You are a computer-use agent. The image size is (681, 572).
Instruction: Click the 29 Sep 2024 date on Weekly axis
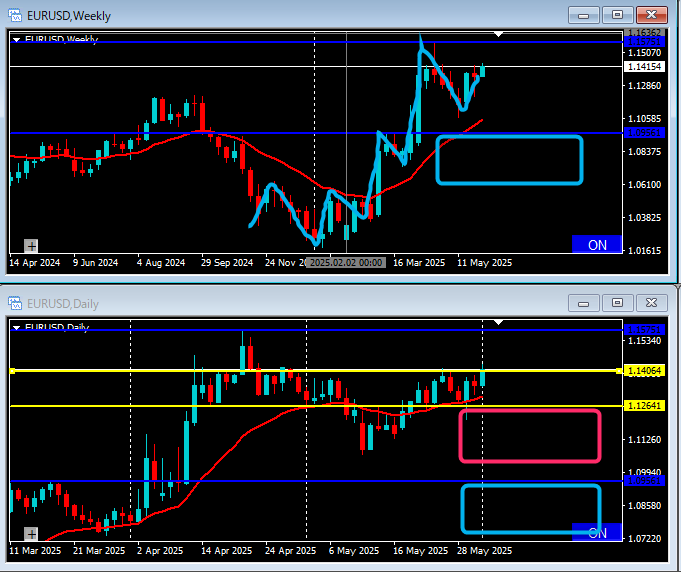pos(227,263)
